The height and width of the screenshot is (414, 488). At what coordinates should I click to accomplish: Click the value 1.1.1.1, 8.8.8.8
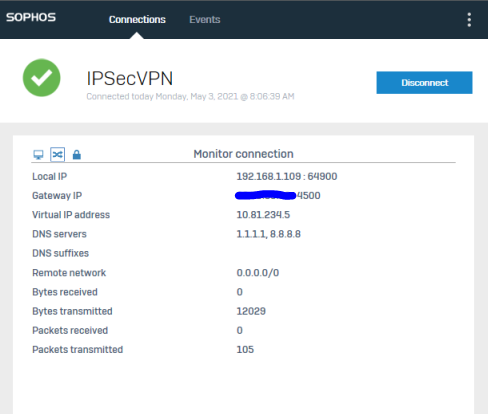point(269,234)
